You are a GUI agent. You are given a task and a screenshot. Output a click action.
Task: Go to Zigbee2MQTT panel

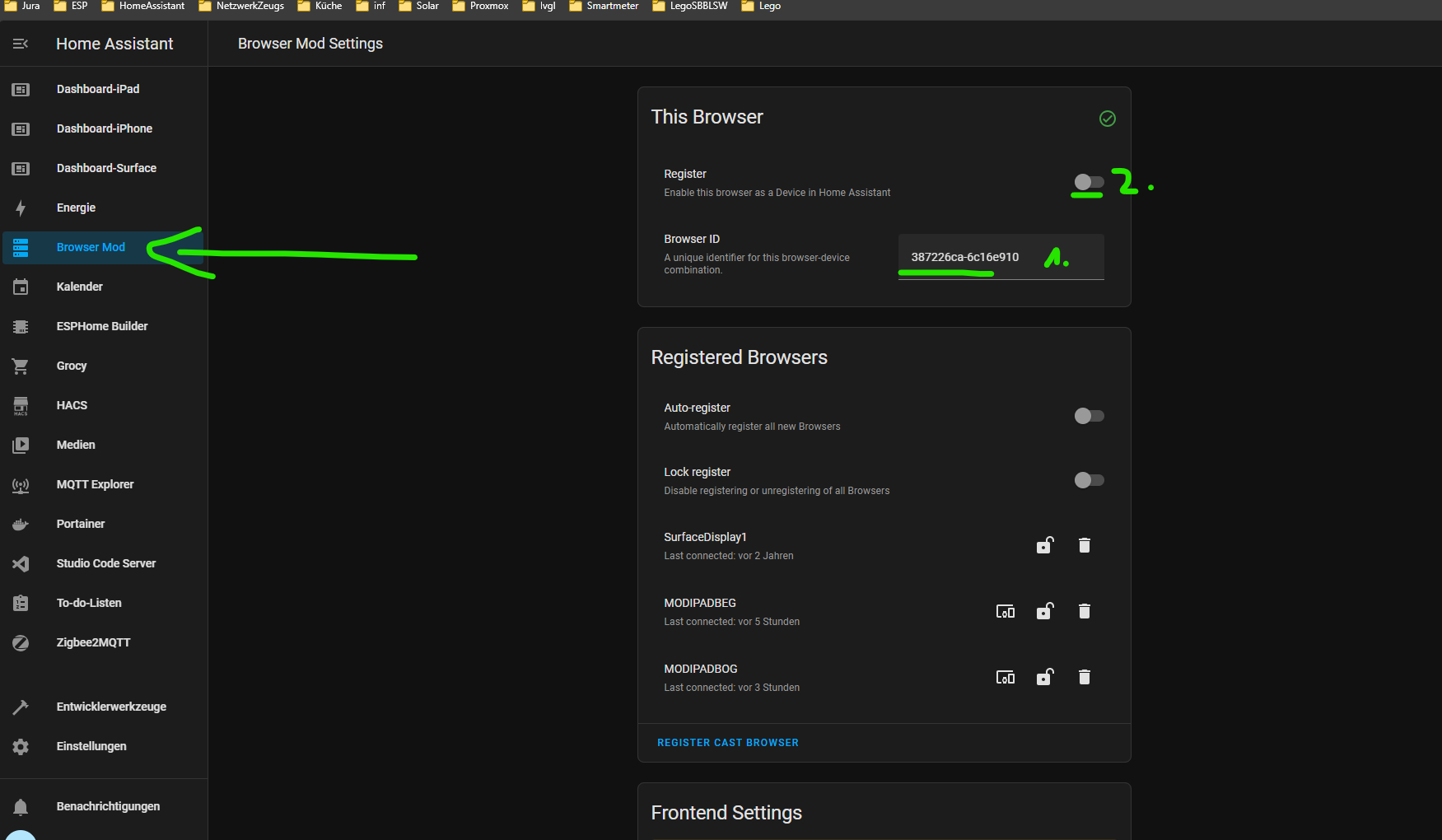point(93,642)
